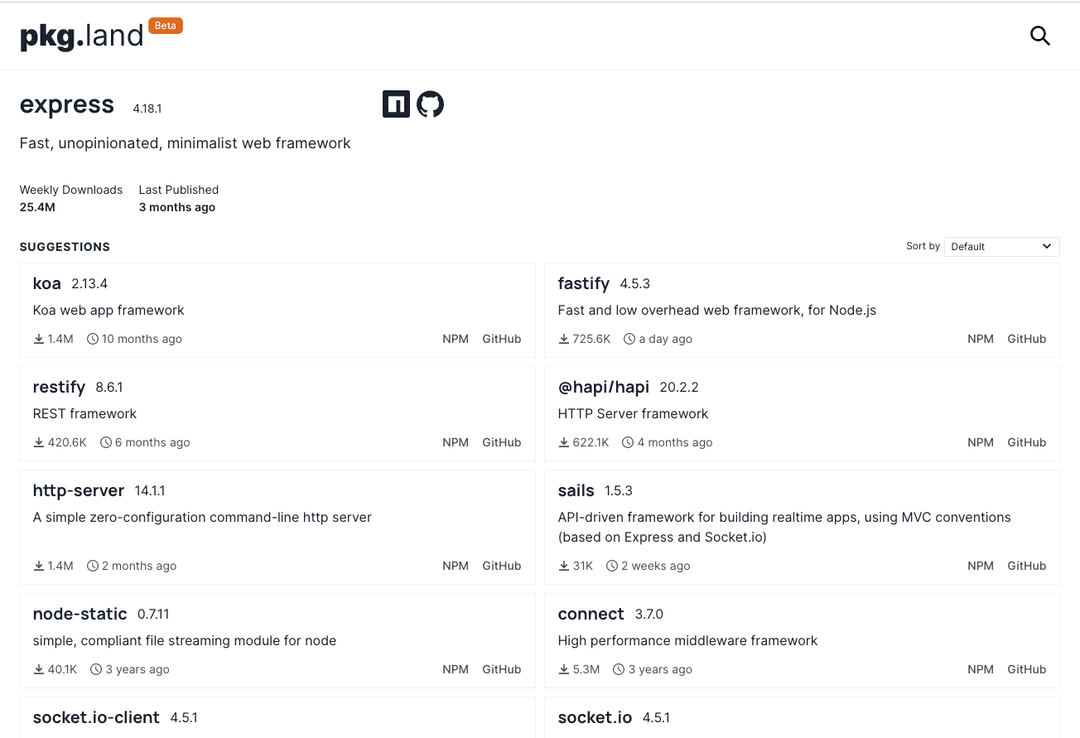Click NPM link for @hapi/hapi
Screen dimensions: 1080x738
tap(980, 442)
